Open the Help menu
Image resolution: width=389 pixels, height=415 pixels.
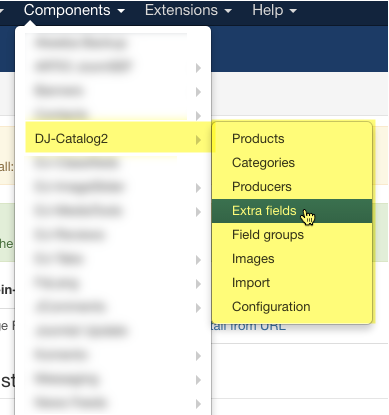274,10
